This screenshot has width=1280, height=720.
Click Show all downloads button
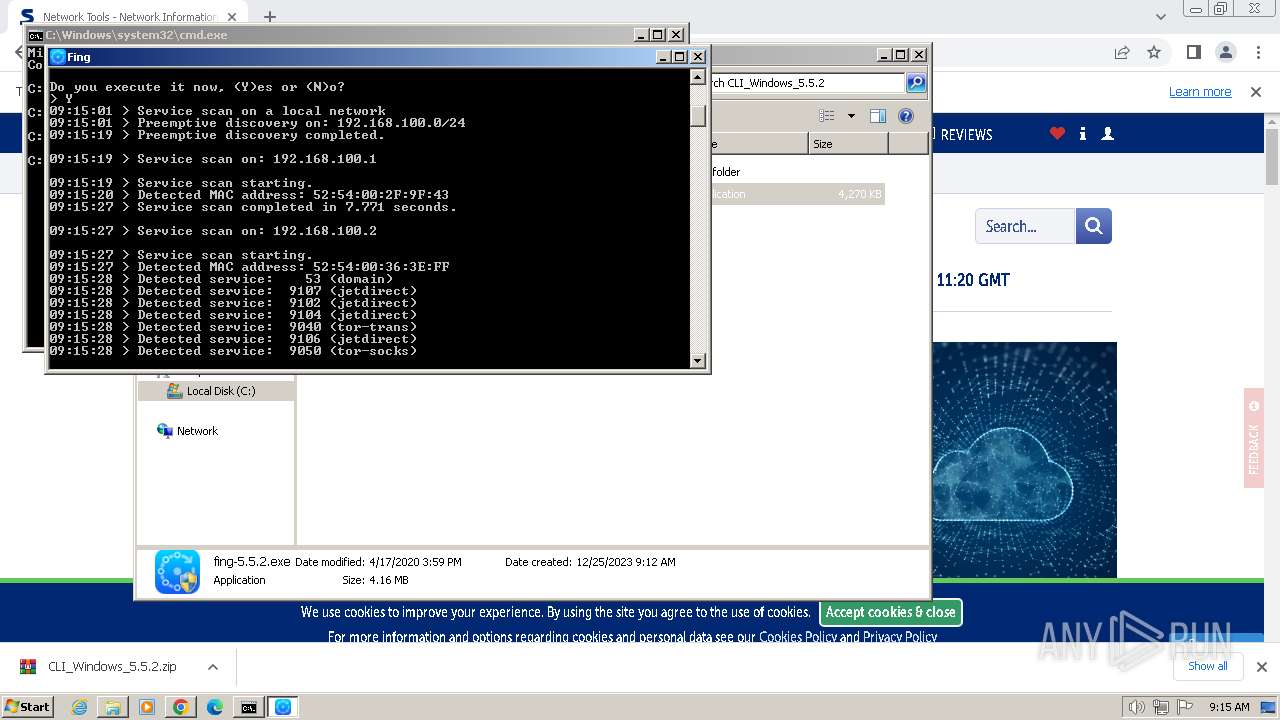(x=1207, y=666)
